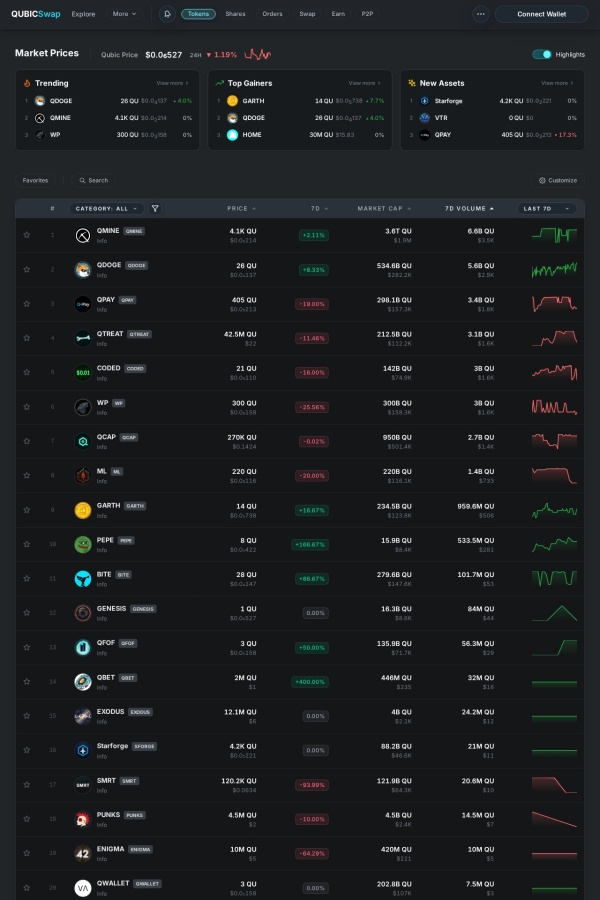Image resolution: width=600 pixels, height=900 pixels.
Task: Click the filter funnel icon
Action: click(155, 208)
